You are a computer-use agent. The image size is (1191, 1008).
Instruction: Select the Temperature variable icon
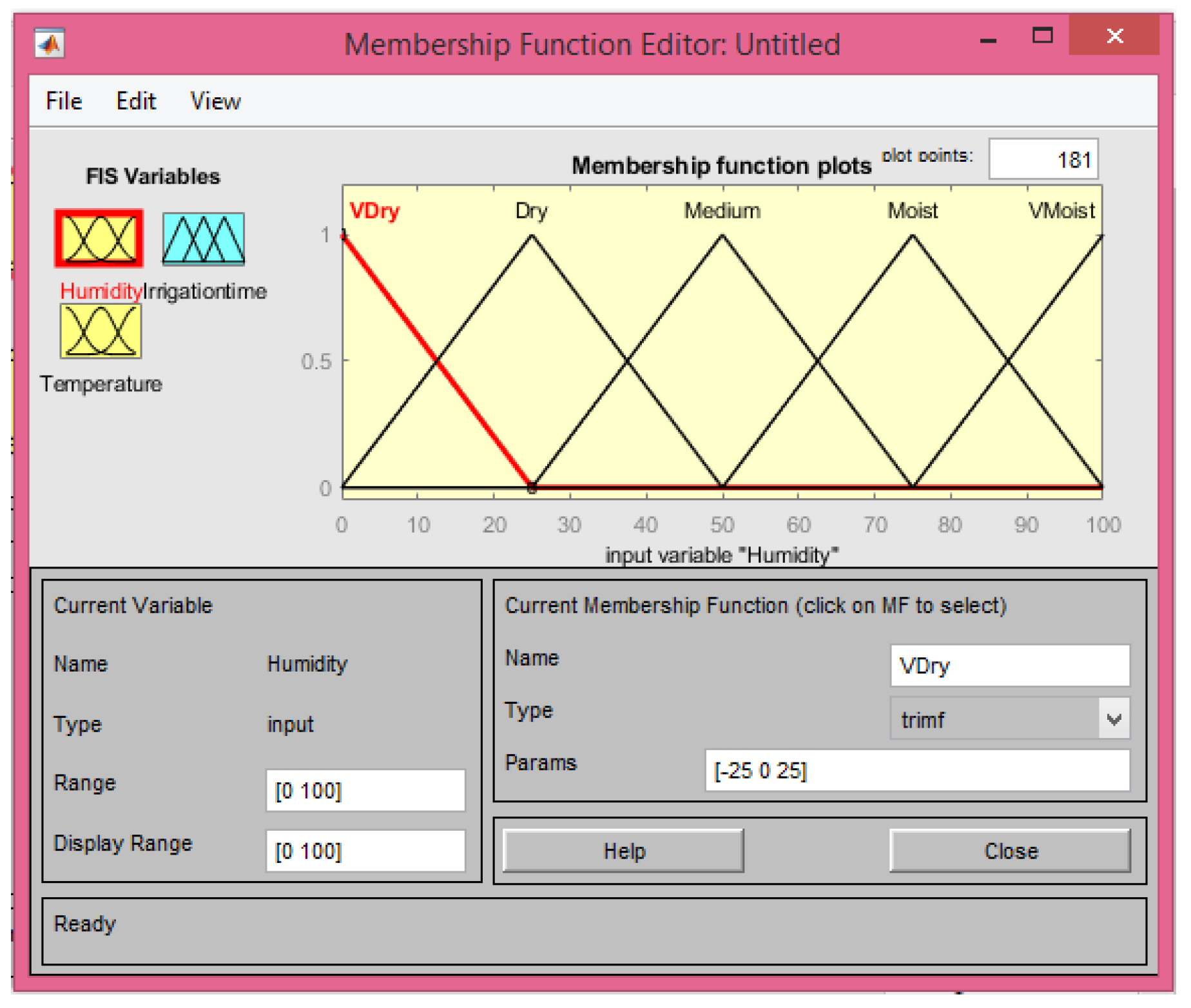[x=101, y=331]
